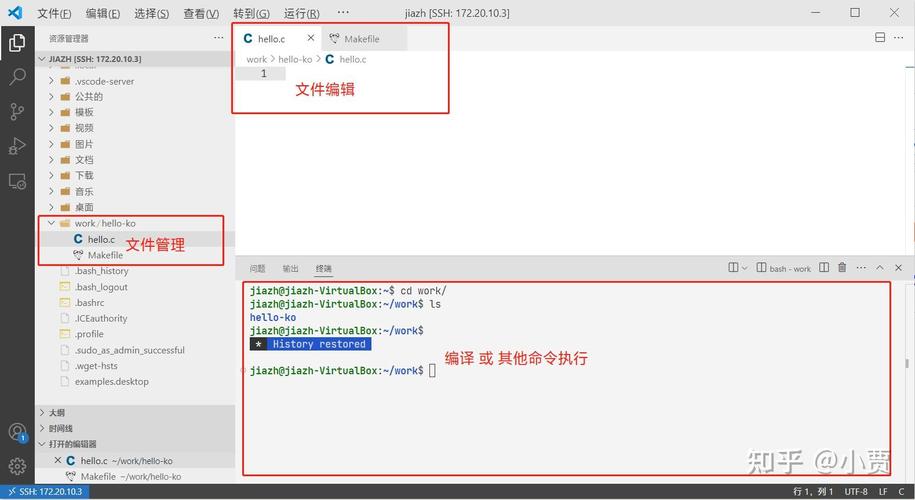915x500 pixels.
Task: Maximize the terminal panel with caret
Action: point(880,268)
